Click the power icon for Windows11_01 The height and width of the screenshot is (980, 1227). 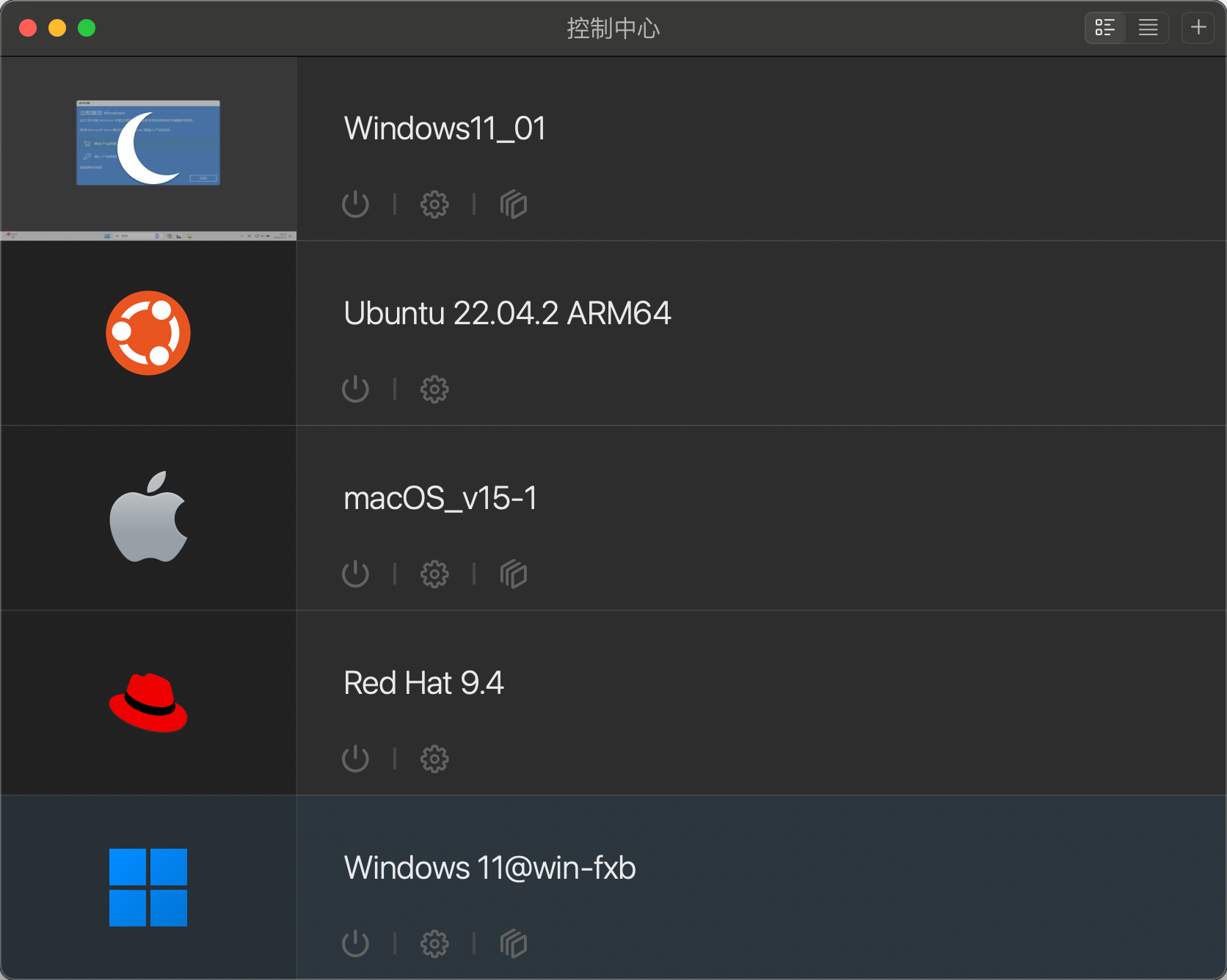355,204
